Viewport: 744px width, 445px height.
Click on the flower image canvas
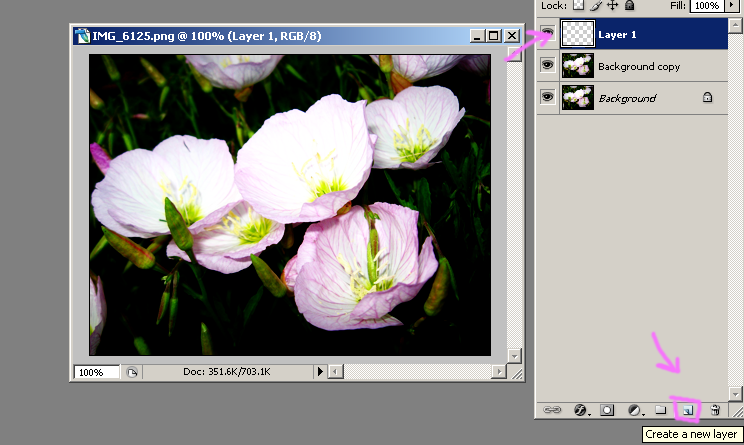(290, 204)
